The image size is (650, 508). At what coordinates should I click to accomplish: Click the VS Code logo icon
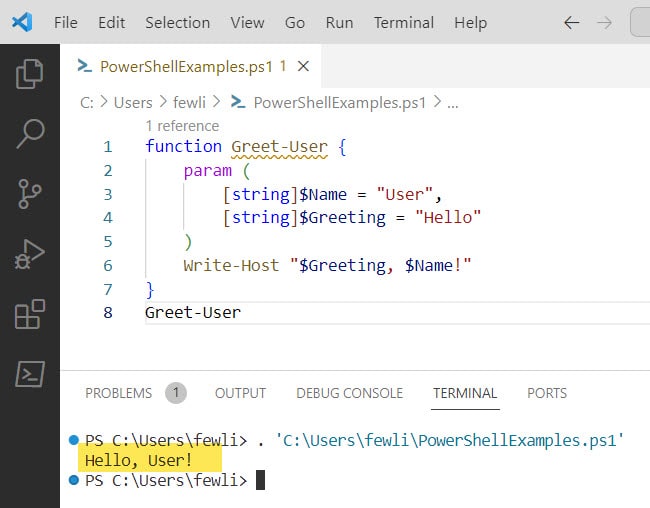pyautogui.click(x=22, y=22)
